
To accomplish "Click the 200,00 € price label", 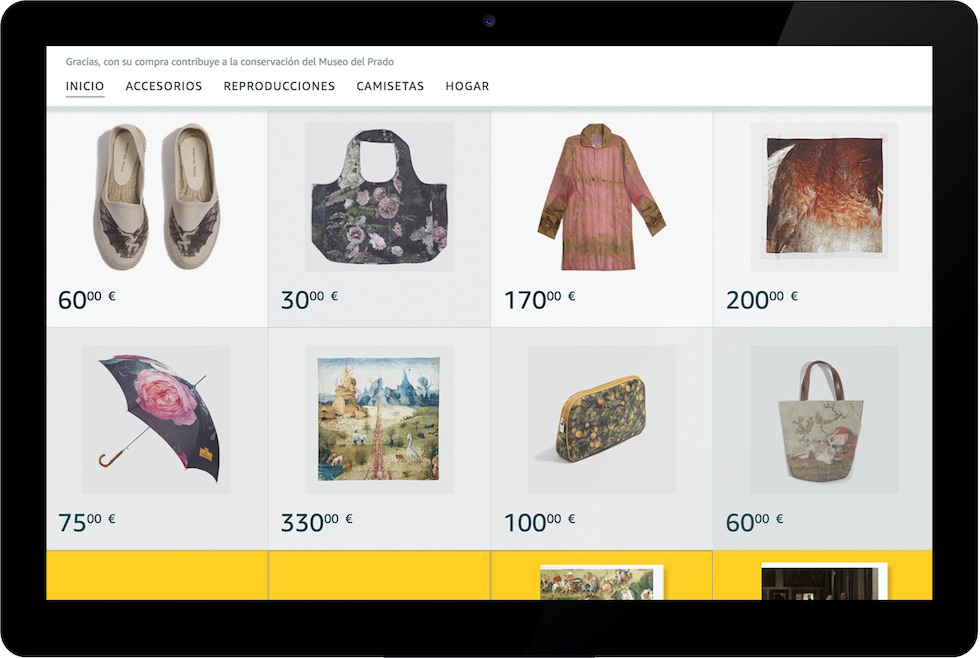I will (762, 299).
